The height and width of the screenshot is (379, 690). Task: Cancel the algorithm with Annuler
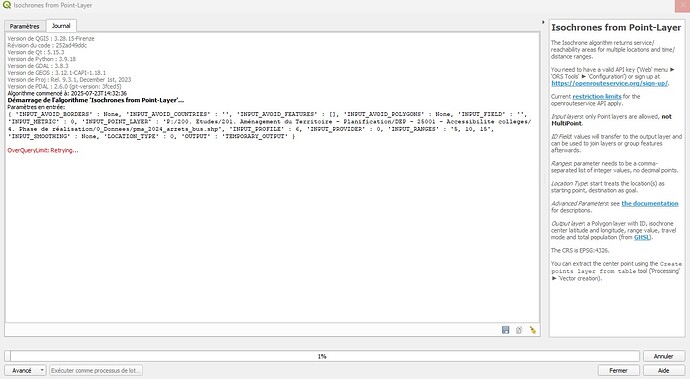coord(663,356)
